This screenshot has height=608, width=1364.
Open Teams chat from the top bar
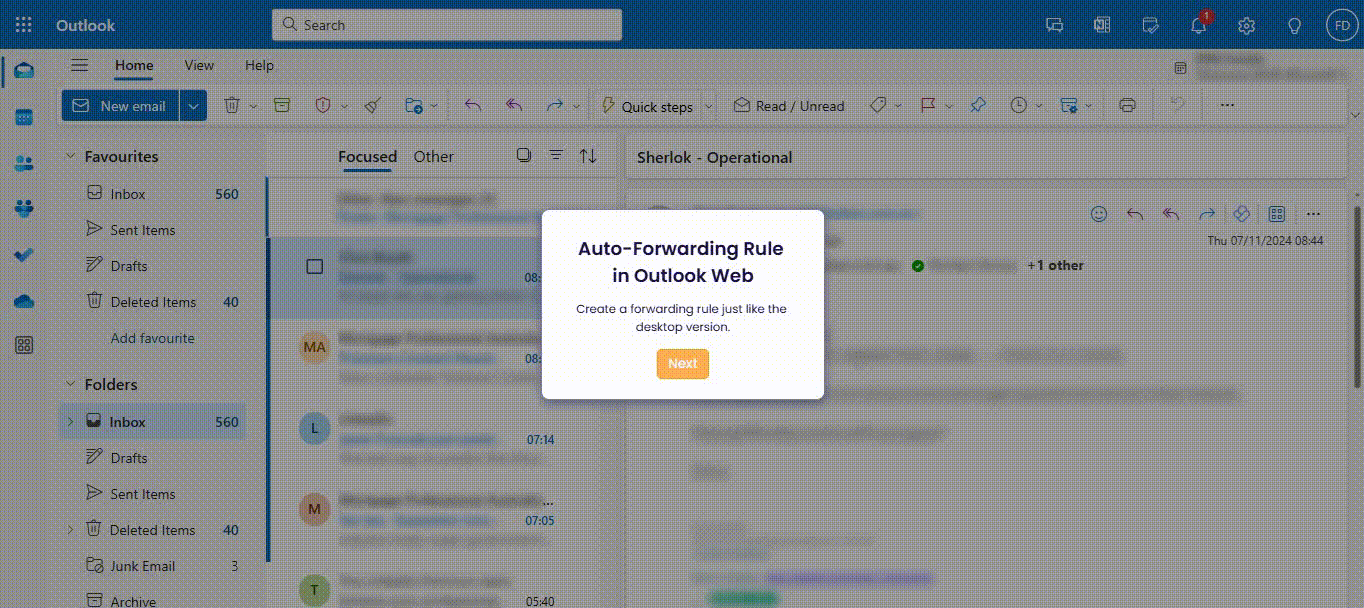[1054, 25]
